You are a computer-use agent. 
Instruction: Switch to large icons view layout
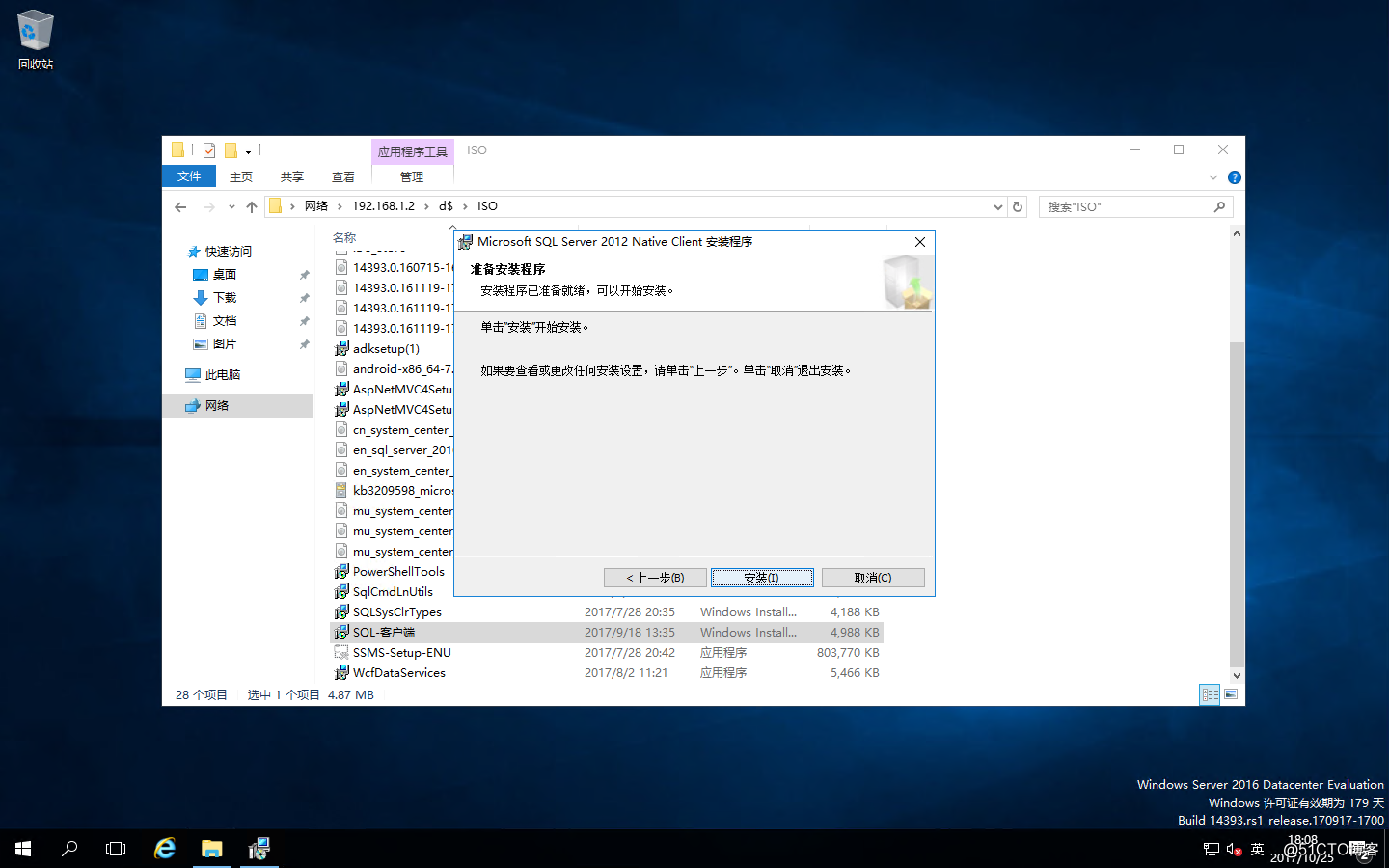[x=1231, y=694]
